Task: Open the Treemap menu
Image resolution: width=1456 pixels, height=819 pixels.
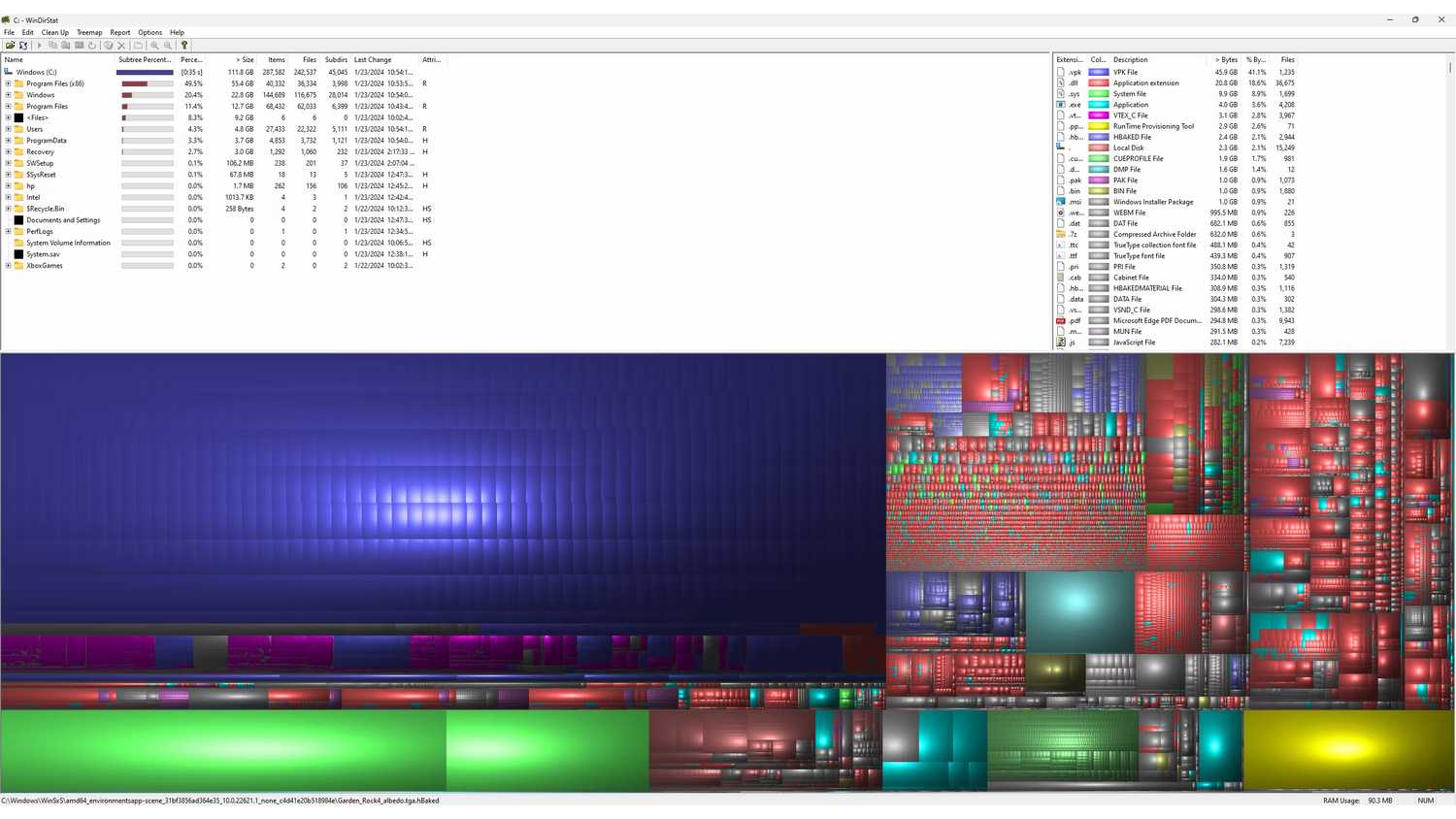Action: tap(89, 32)
